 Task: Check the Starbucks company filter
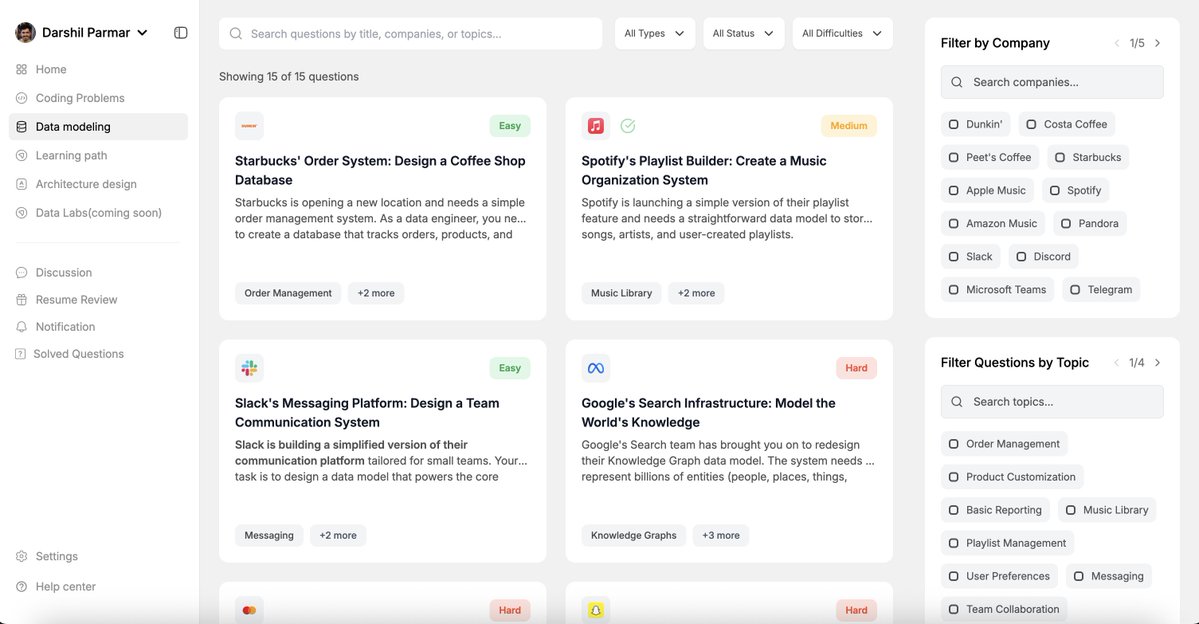(1060, 158)
